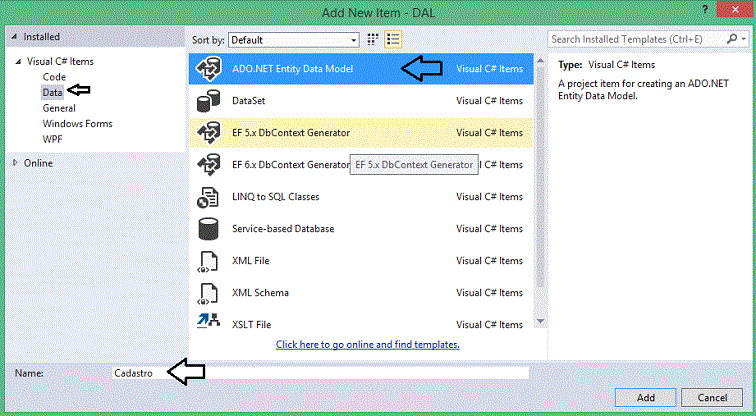The width and height of the screenshot is (756, 416).
Task: Expand the Online section
Action: pyautogui.click(x=15, y=163)
